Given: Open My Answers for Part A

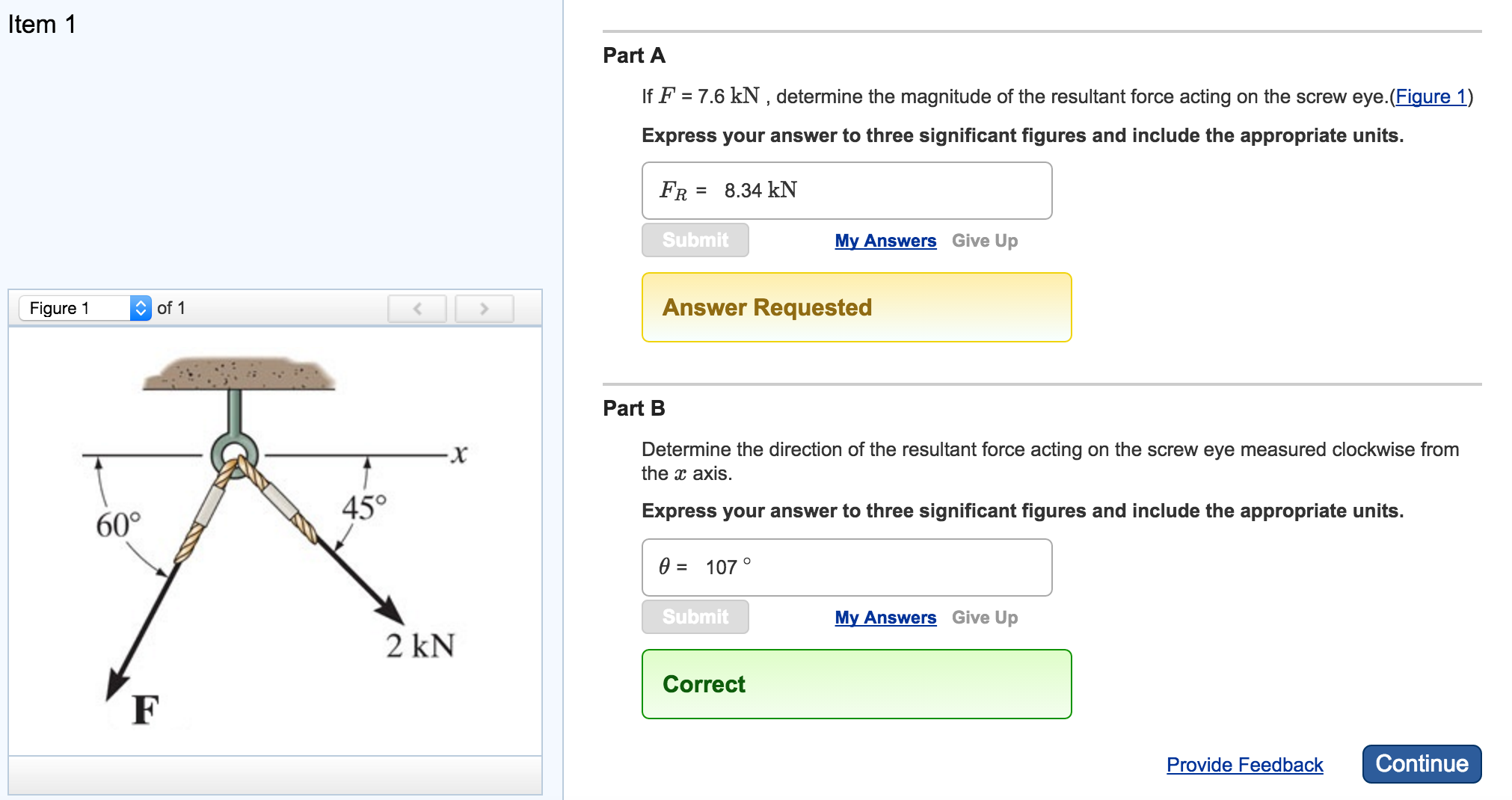Looking at the screenshot, I should 885,241.
